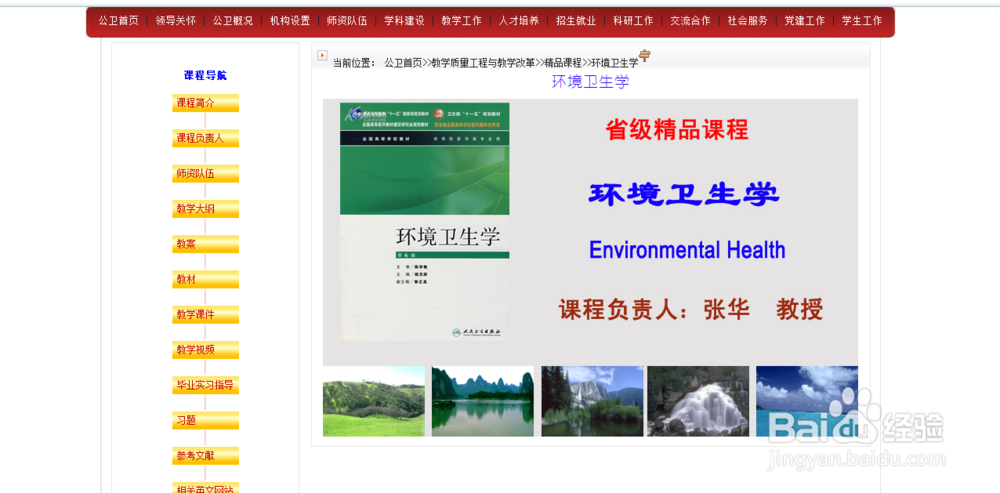Follow the 教学质量工程与教学改革 breadcrumb link
Image resolution: width=1000 pixels, height=493 pixels.
click(x=483, y=63)
